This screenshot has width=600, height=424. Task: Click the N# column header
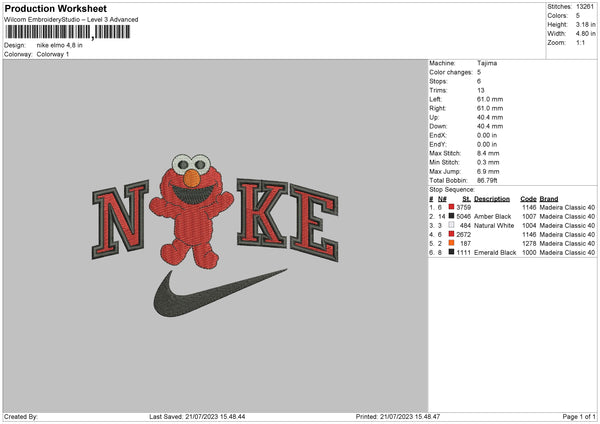click(x=442, y=199)
